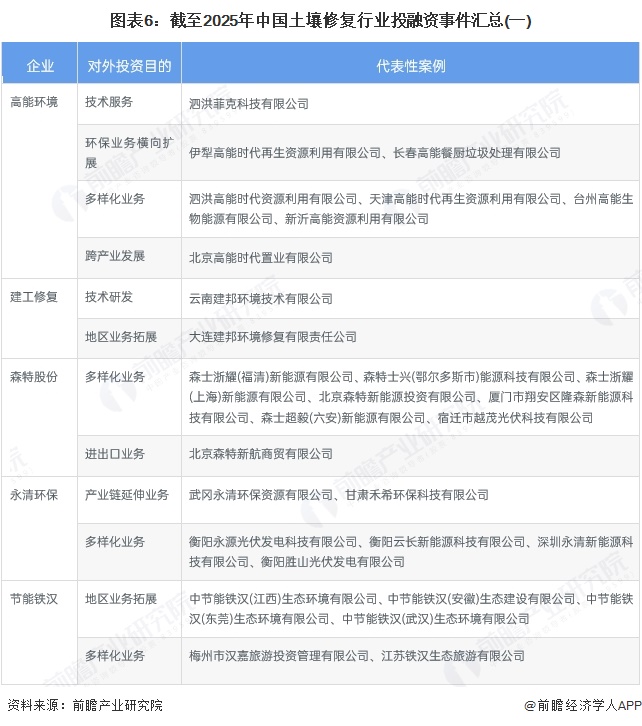
Task: Select the 云南建邦环境技术有限公司 case cell
Action: pos(411,299)
